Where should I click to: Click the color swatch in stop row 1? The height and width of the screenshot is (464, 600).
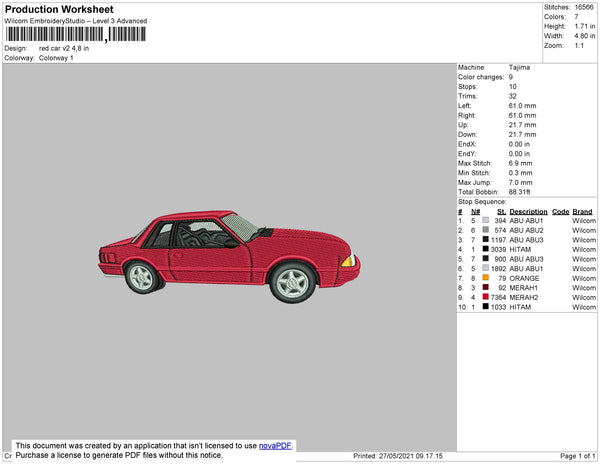click(485, 221)
